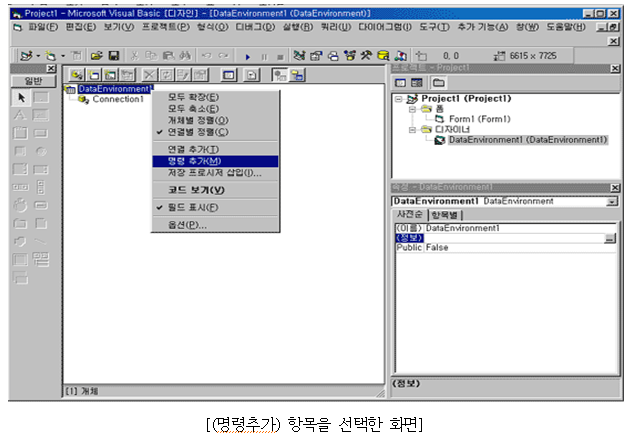
Task: Collapse the 디자이너 folder node
Action: point(412,130)
